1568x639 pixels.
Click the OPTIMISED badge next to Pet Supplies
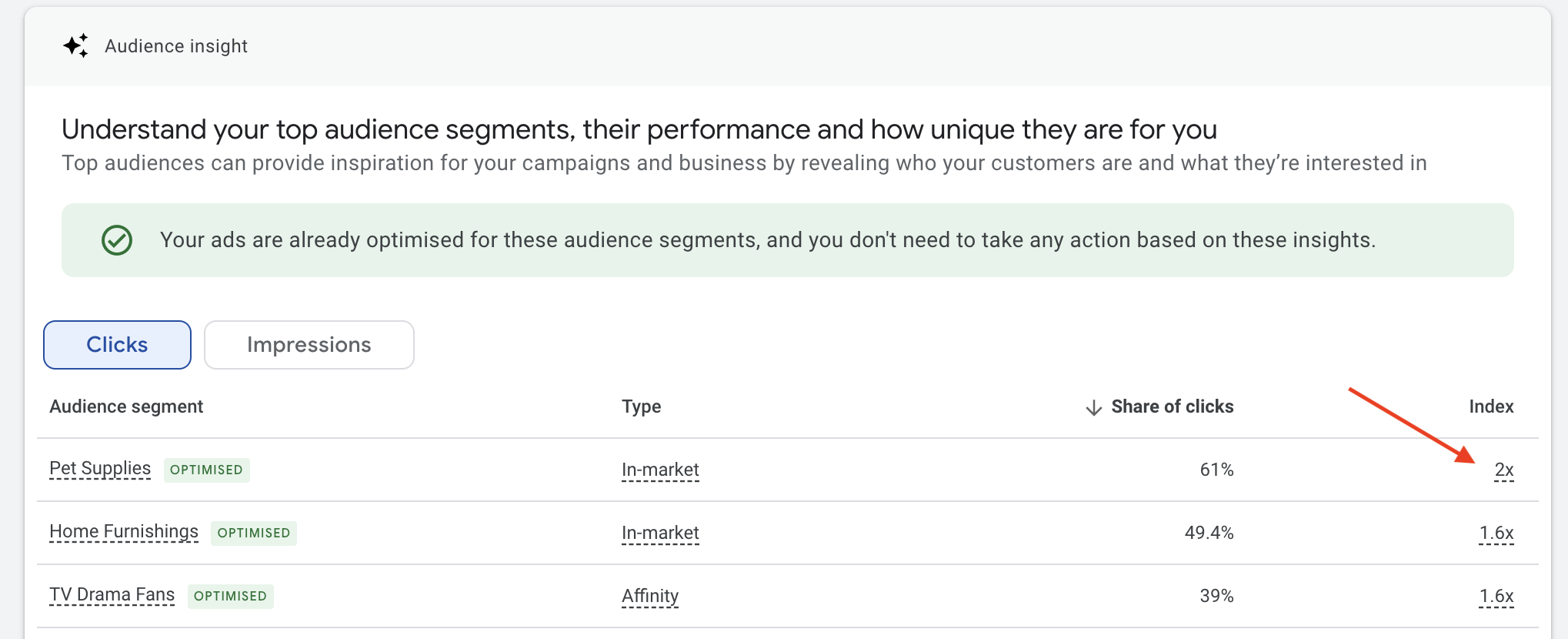[x=206, y=470]
